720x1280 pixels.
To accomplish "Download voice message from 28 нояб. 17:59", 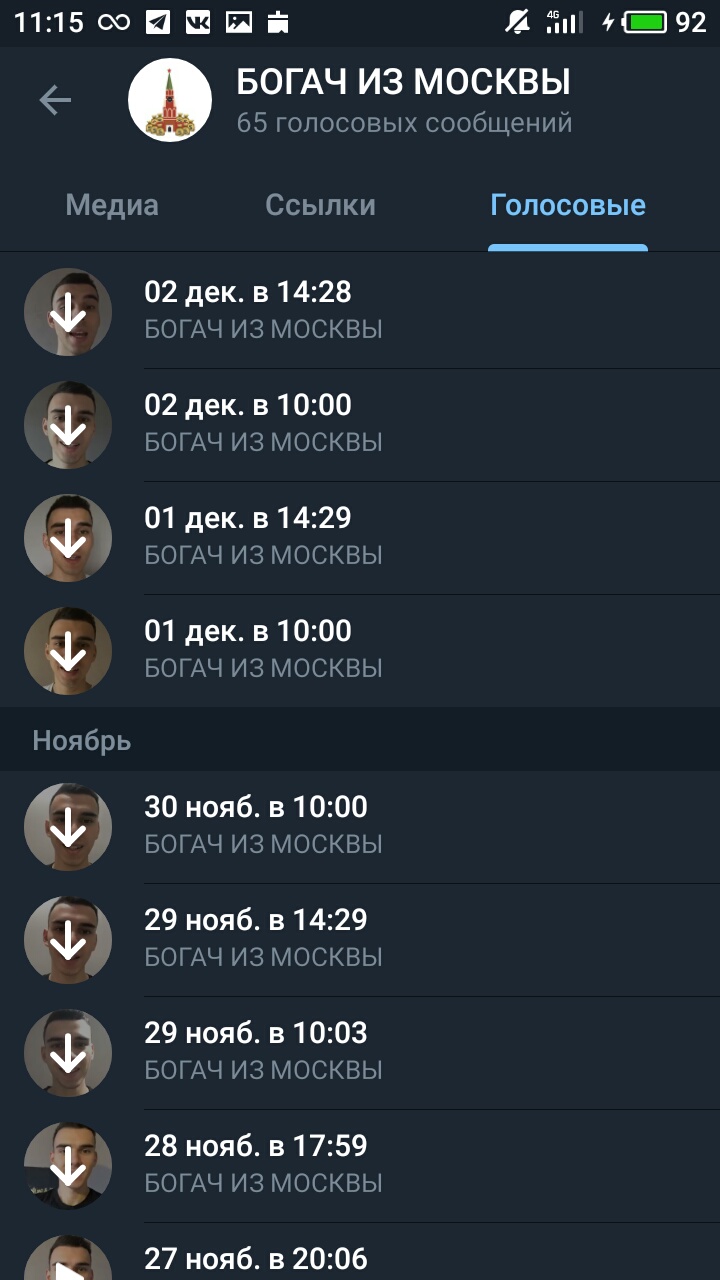I will coord(68,1166).
